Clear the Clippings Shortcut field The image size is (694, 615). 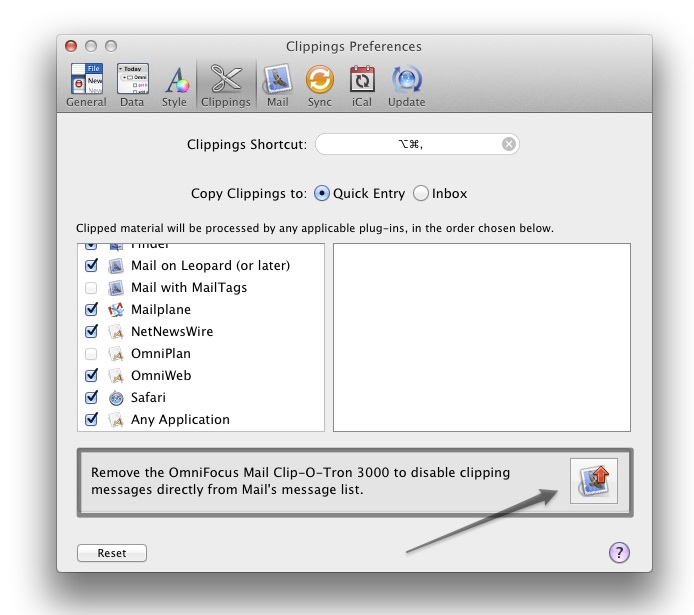[x=509, y=145]
